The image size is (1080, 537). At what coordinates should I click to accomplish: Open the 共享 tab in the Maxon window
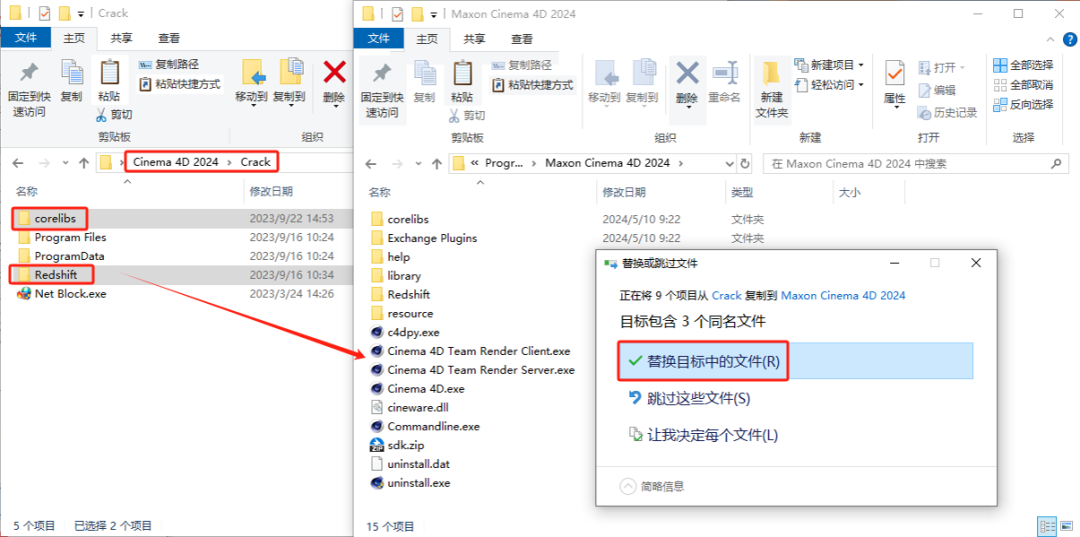473,39
